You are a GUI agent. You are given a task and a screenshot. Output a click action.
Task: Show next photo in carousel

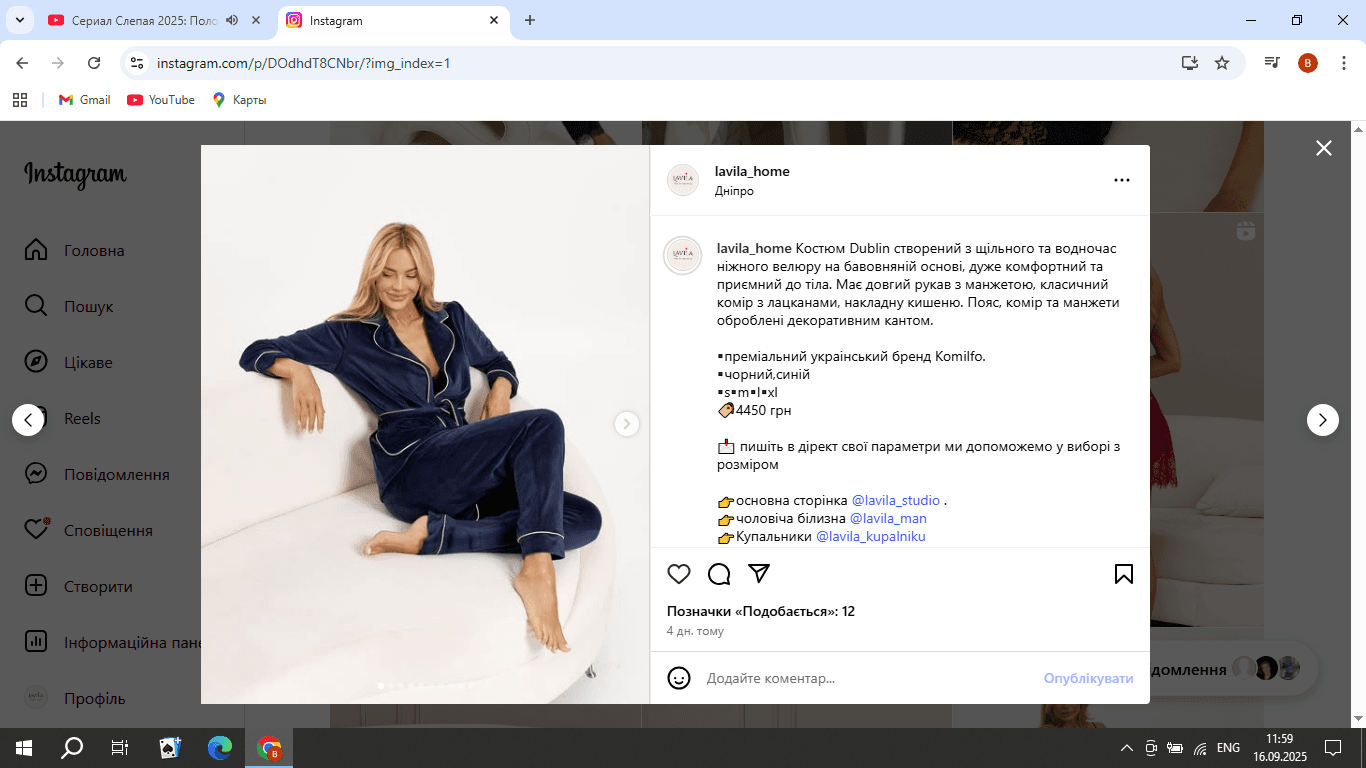[626, 424]
